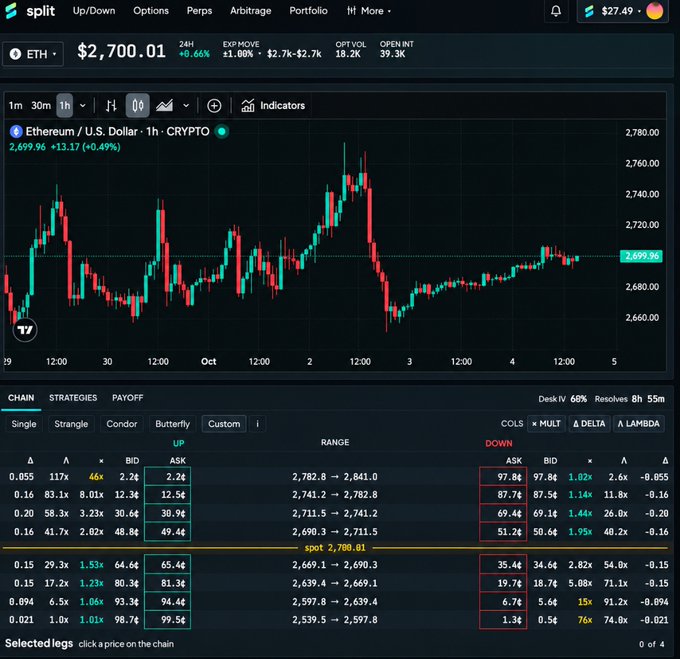This screenshot has height=659, width=680.
Task: Click the 76x multiplier value
Action: 585,620
